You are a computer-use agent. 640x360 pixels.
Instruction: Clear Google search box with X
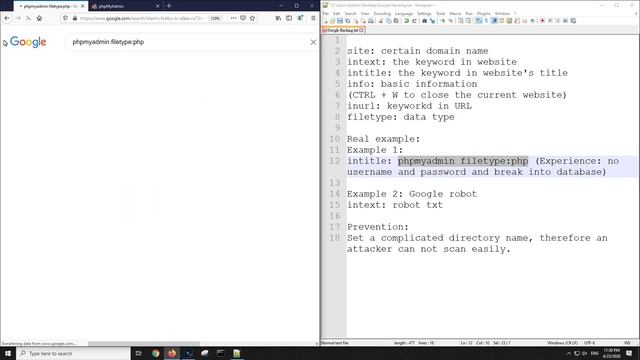(313, 42)
